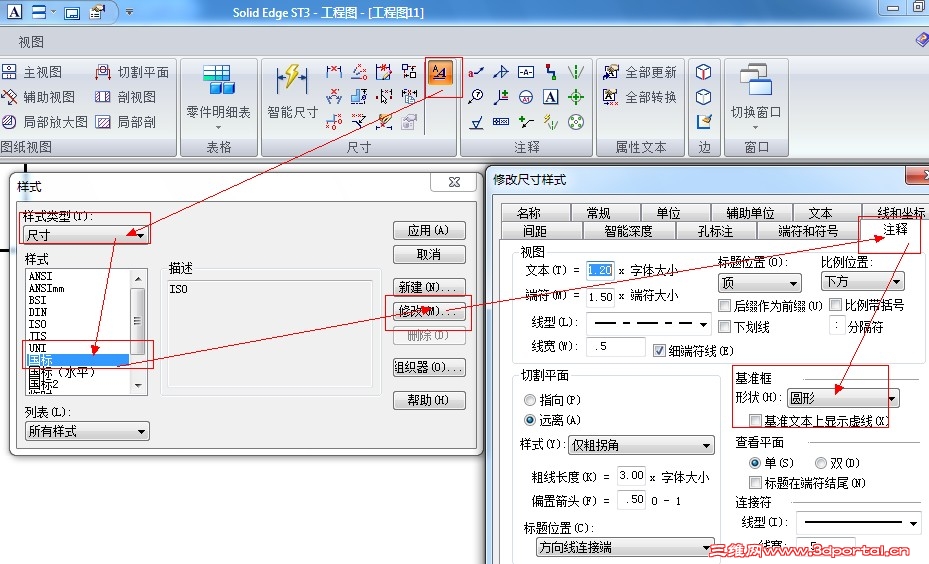Click the Balloon annotation icon
This screenshot has width=929, height=564.
click(x=475, y=97)
